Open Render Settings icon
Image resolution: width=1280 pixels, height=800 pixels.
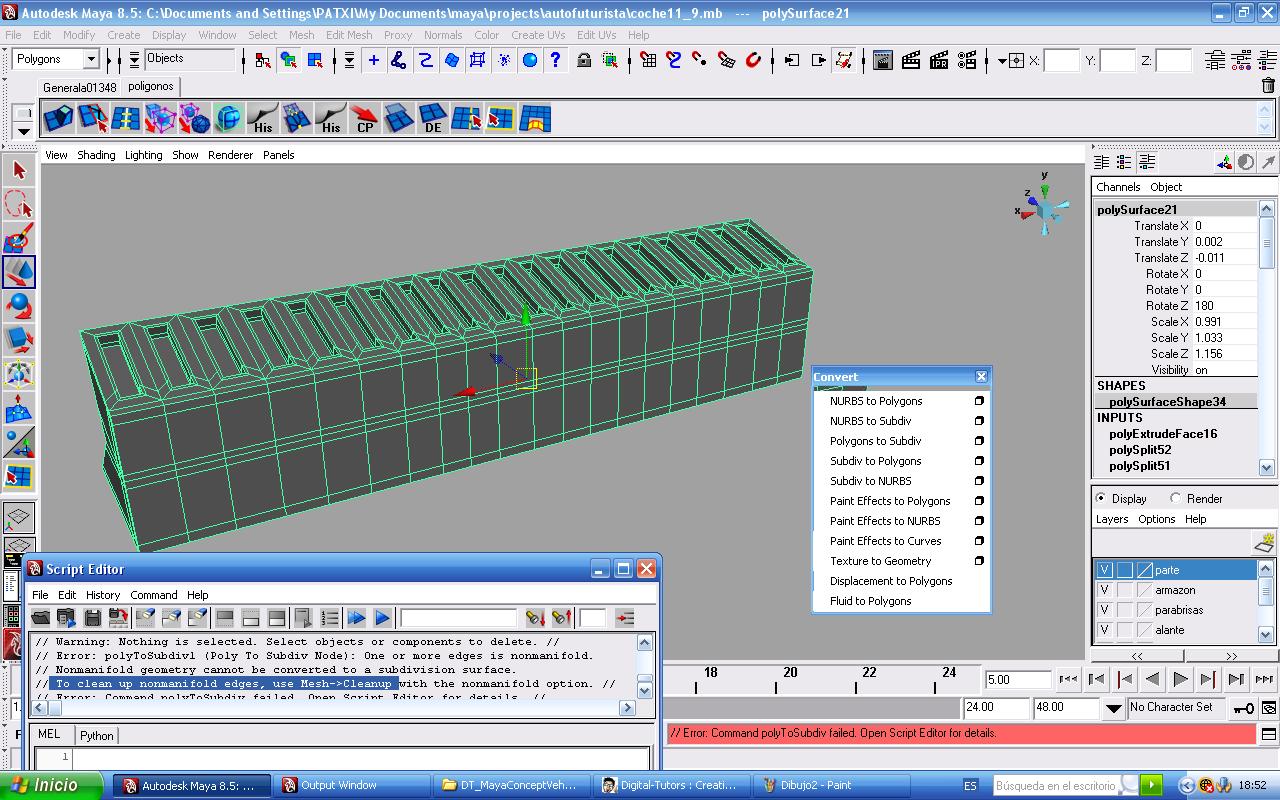967,60
